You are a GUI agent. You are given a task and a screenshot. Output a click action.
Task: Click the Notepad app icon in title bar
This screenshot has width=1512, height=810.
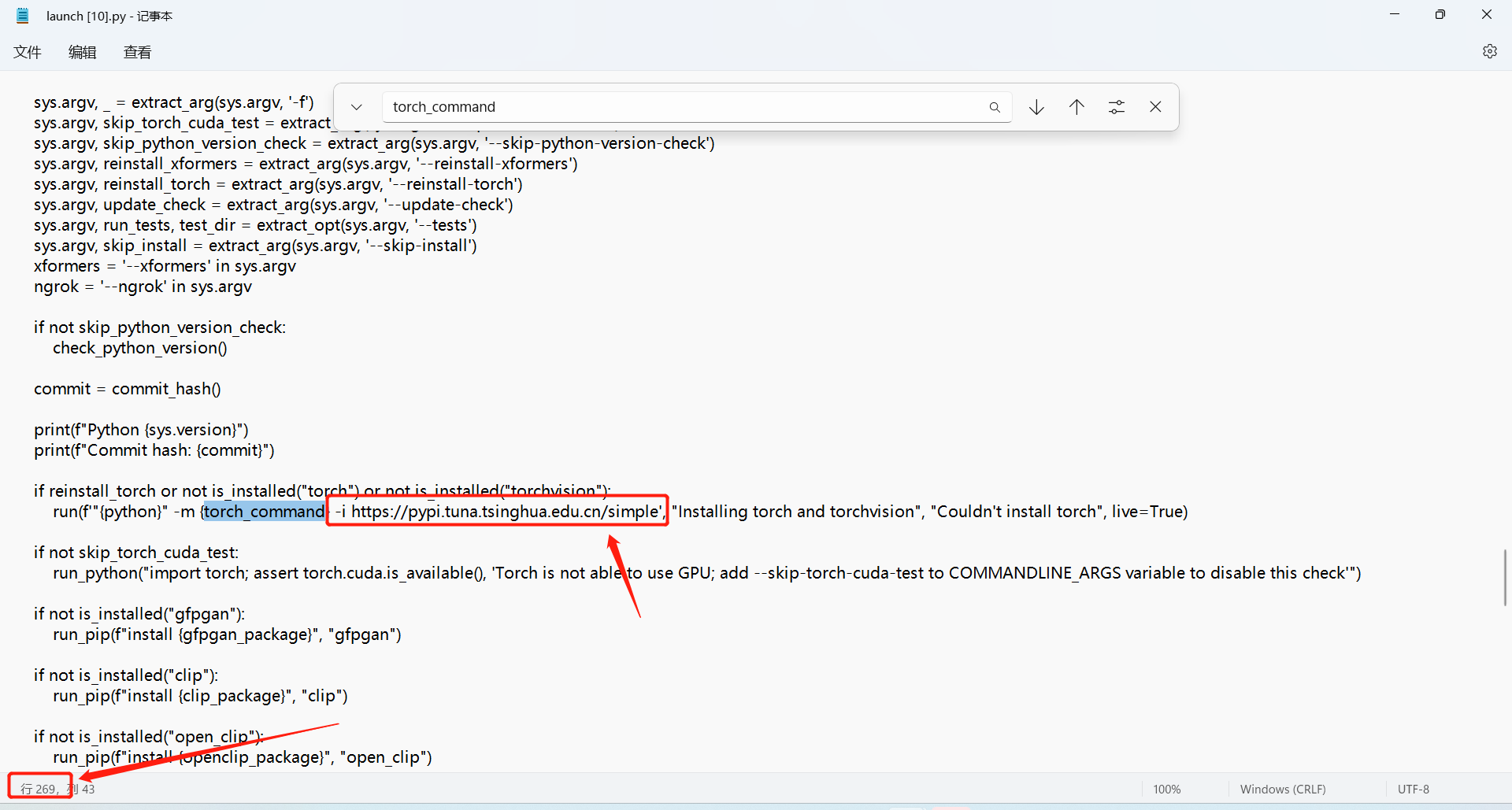[x=23, y=15]
